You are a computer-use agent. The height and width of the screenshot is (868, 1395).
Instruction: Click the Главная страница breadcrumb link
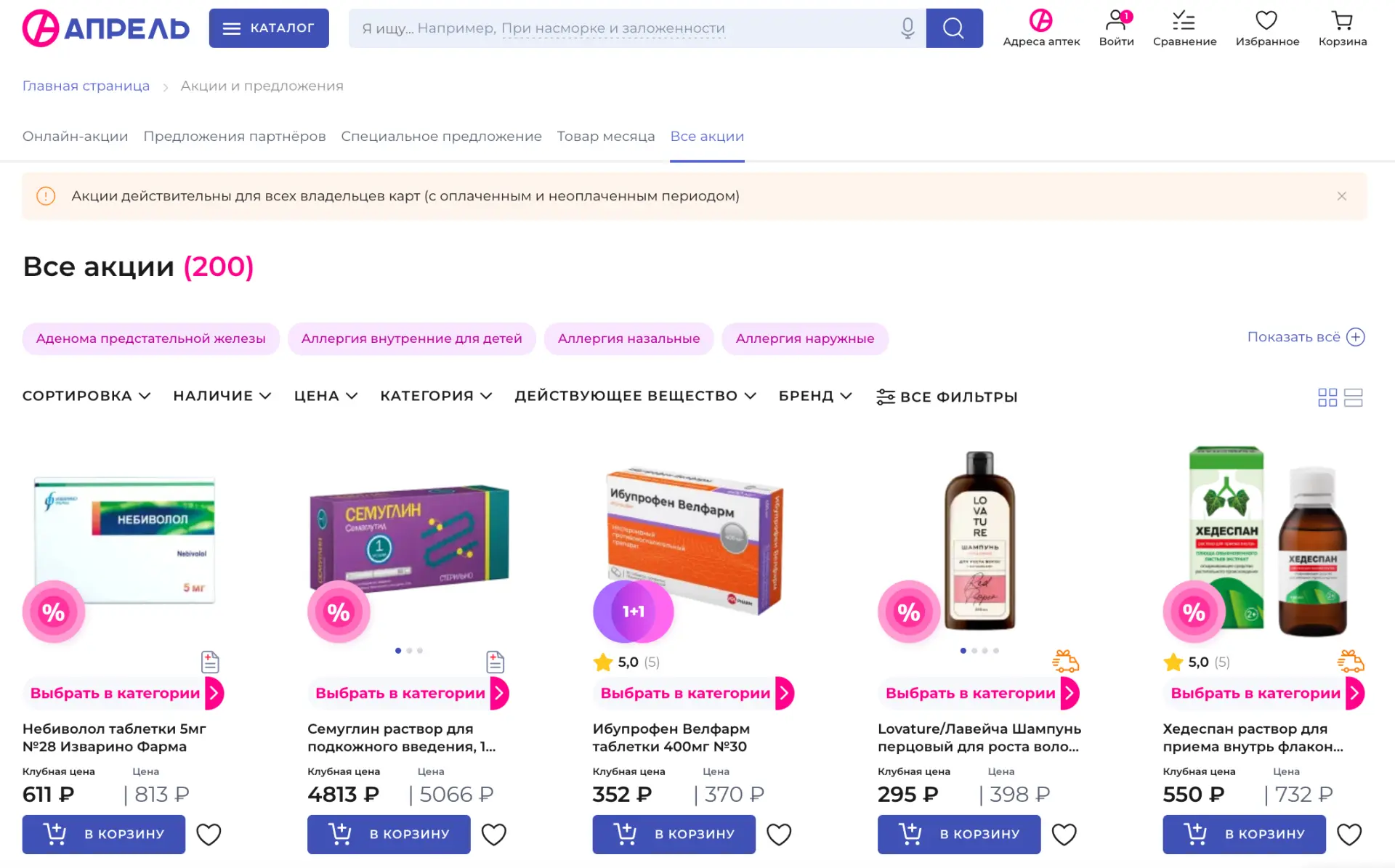click(86, 86)
